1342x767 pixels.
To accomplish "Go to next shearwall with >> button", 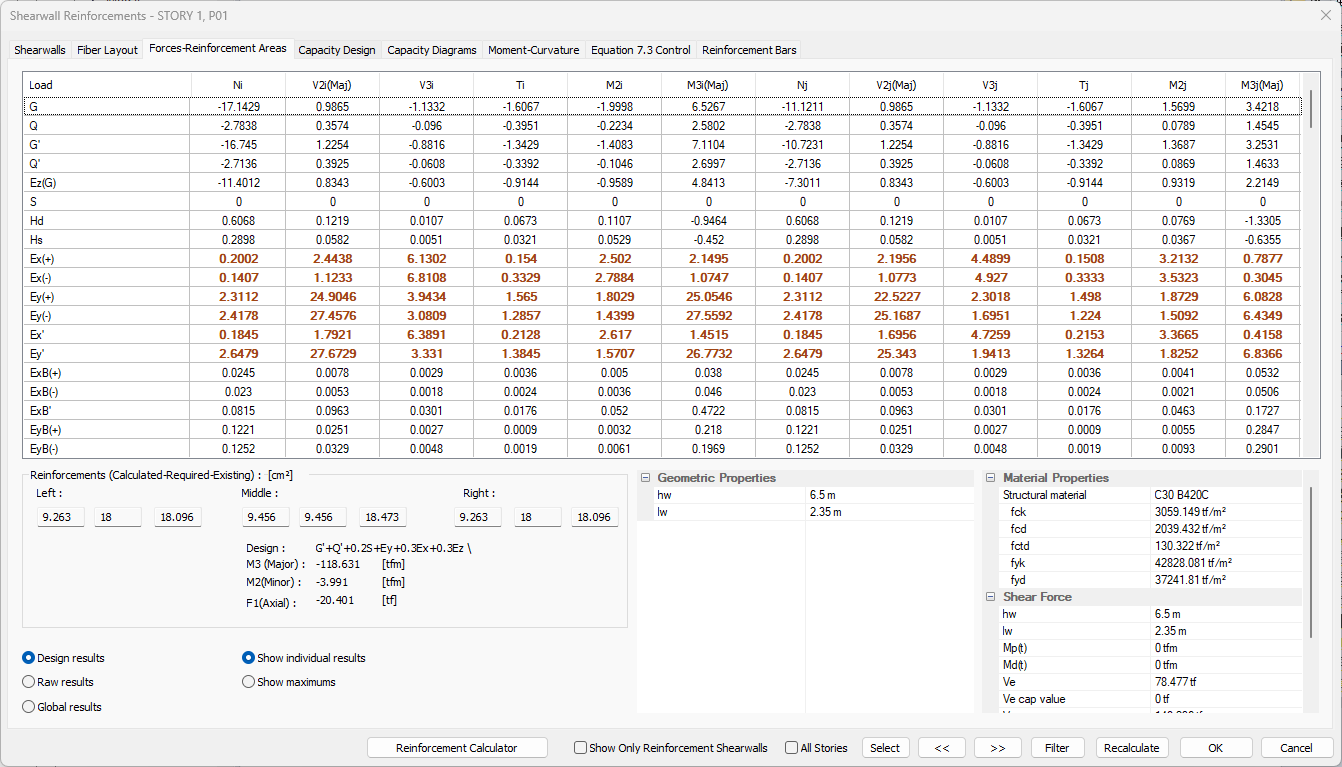I will pos(997,748).
